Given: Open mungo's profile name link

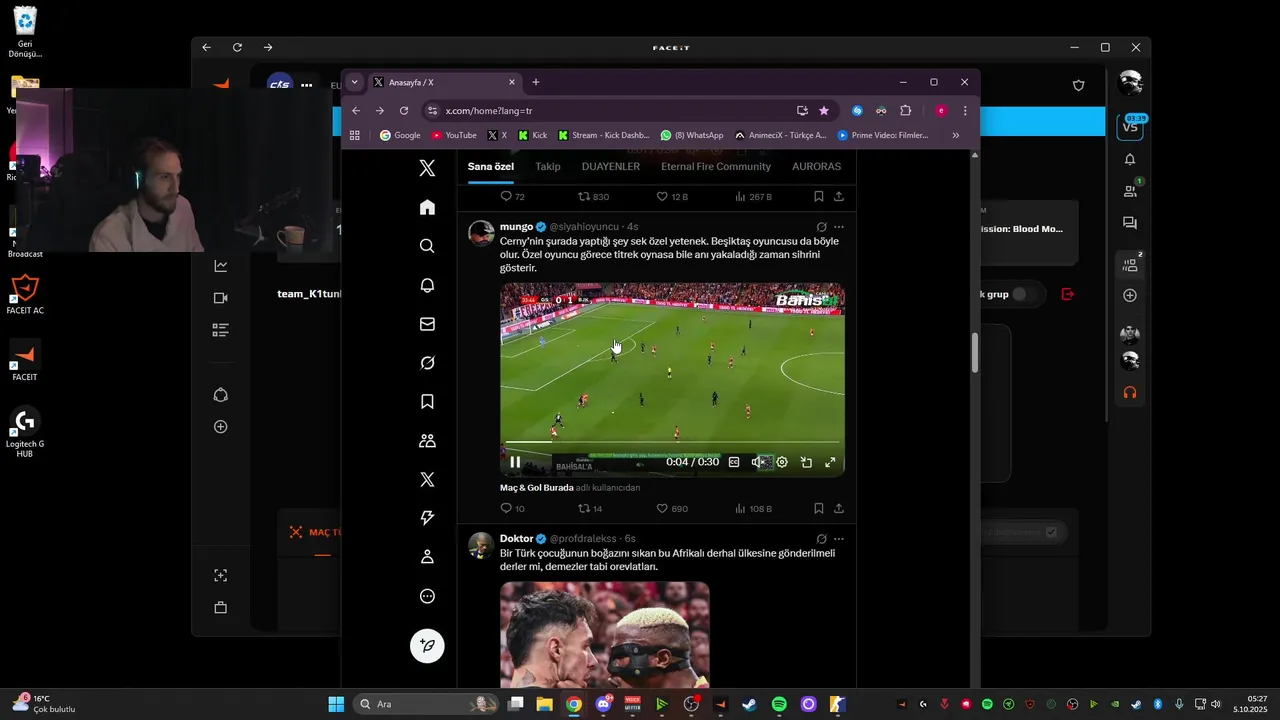Looking at the screenshot, I should pyautogui.click(x=516, y=227).
